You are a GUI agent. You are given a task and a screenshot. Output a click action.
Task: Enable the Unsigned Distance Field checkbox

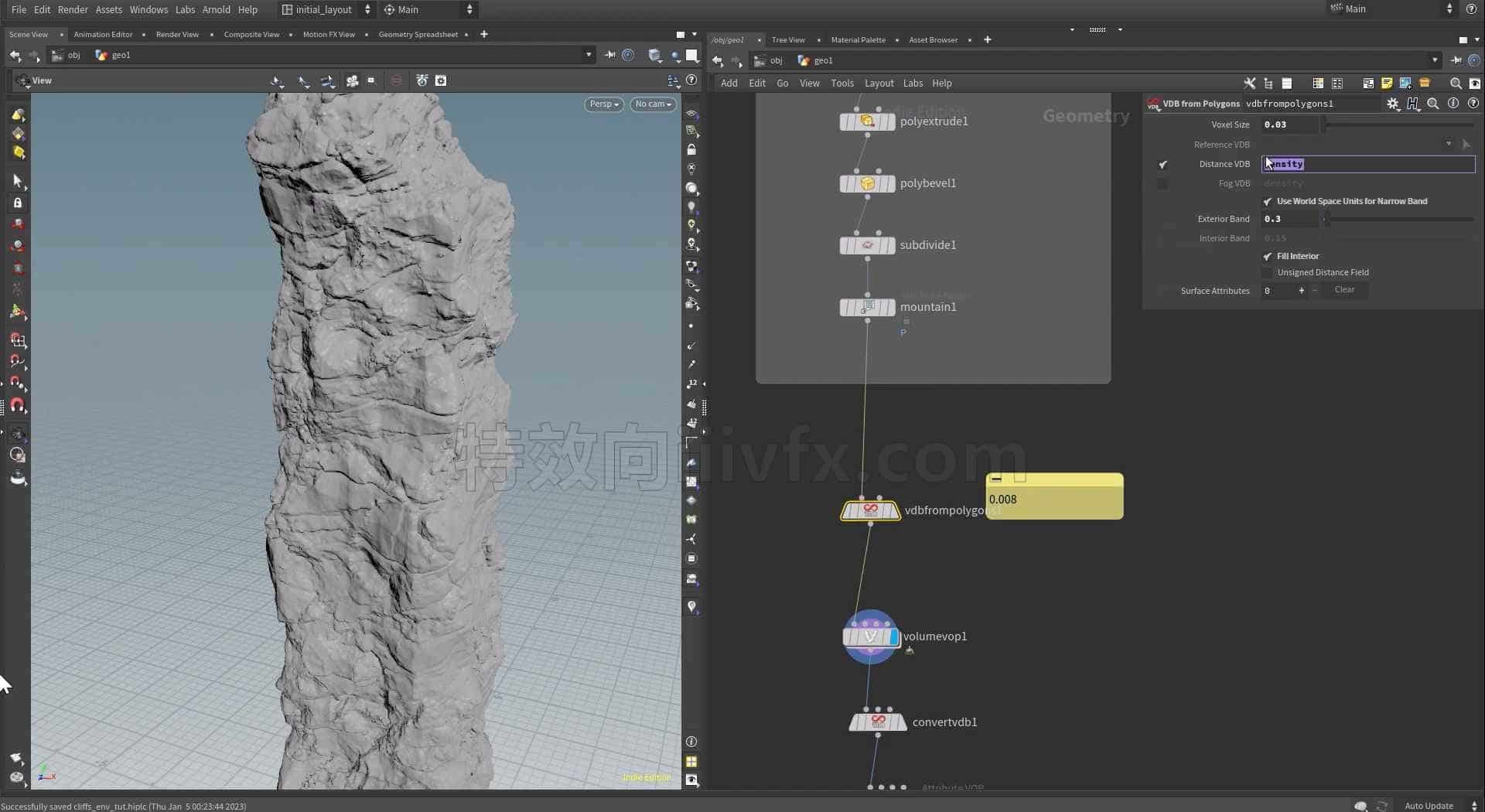[1268, 272]
